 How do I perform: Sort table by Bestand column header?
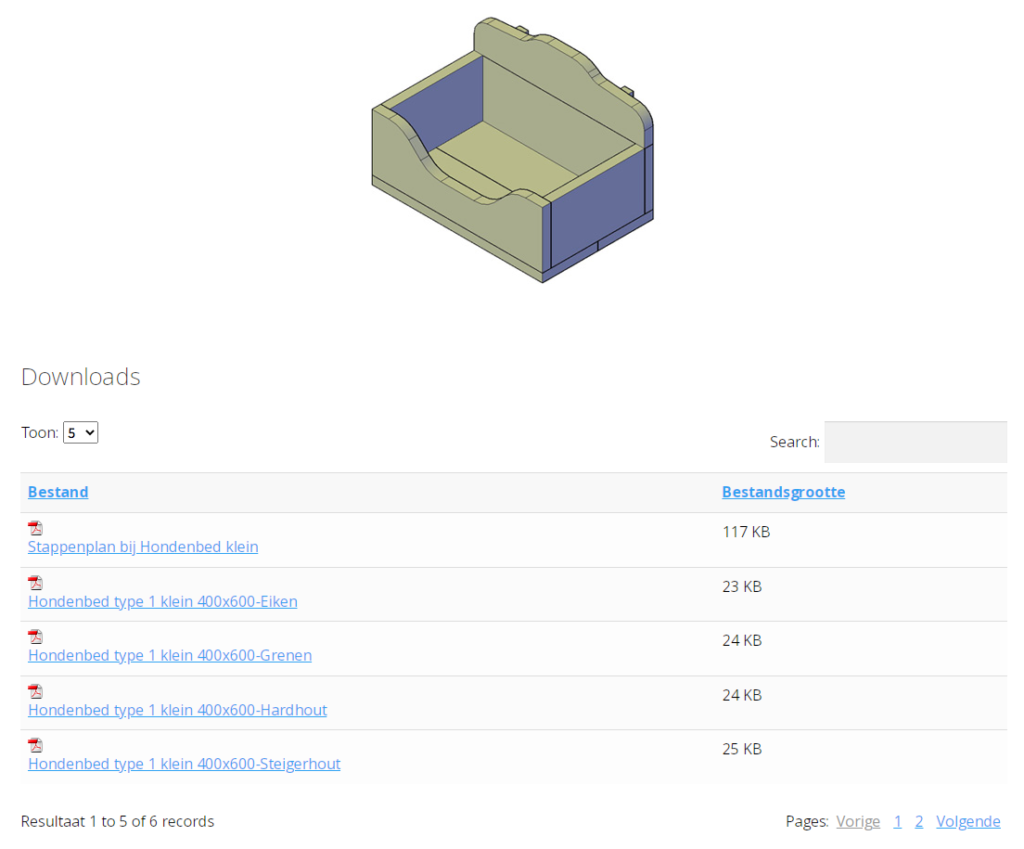pos(58,492)
